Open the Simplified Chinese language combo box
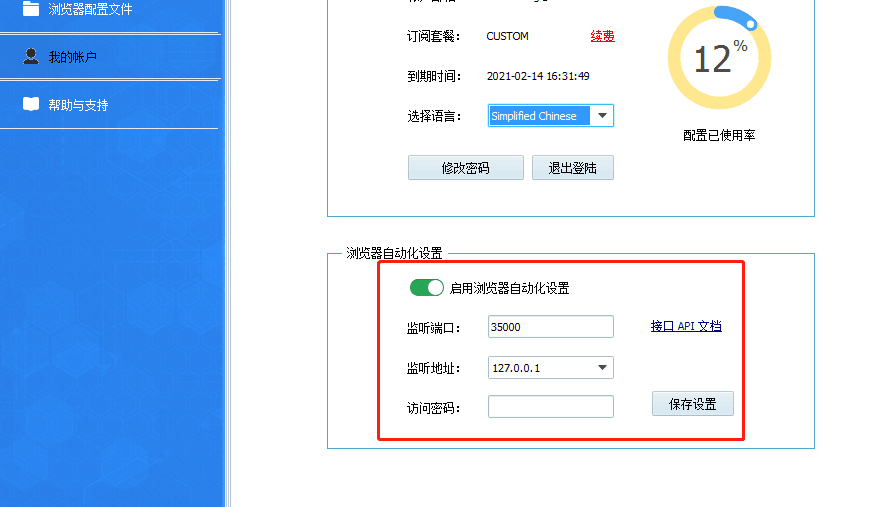 pos(540,116)
